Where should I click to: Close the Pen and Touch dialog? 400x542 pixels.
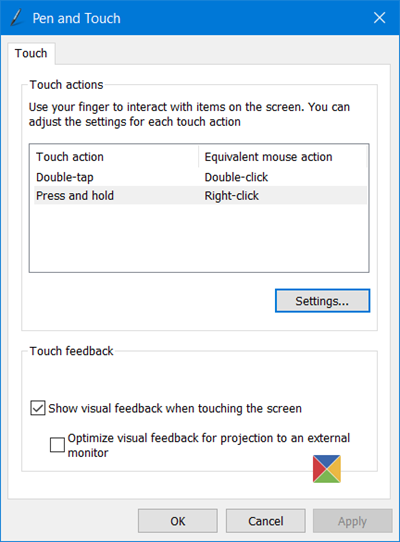point(379,18)
